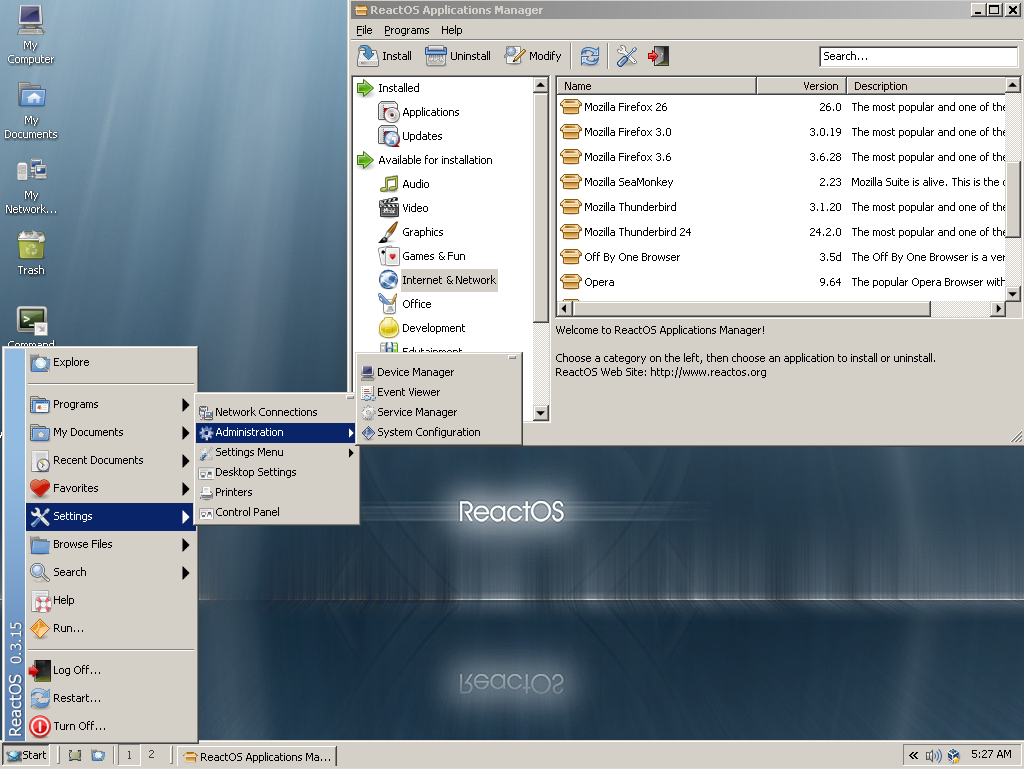Expand the Programs entry in Start menu

tap(76, 404)
